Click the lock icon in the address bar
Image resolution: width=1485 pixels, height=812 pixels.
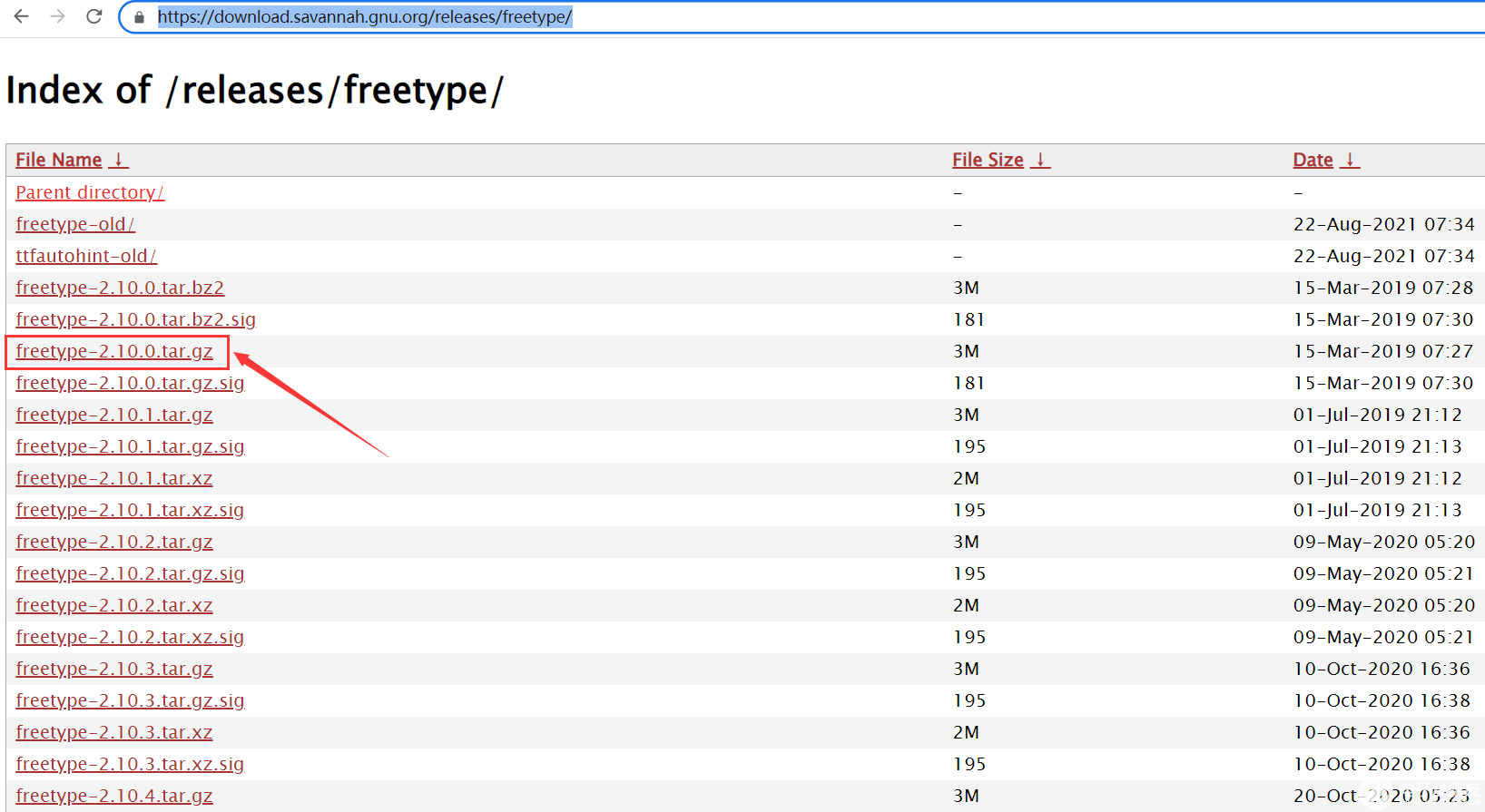coord(139,17)
